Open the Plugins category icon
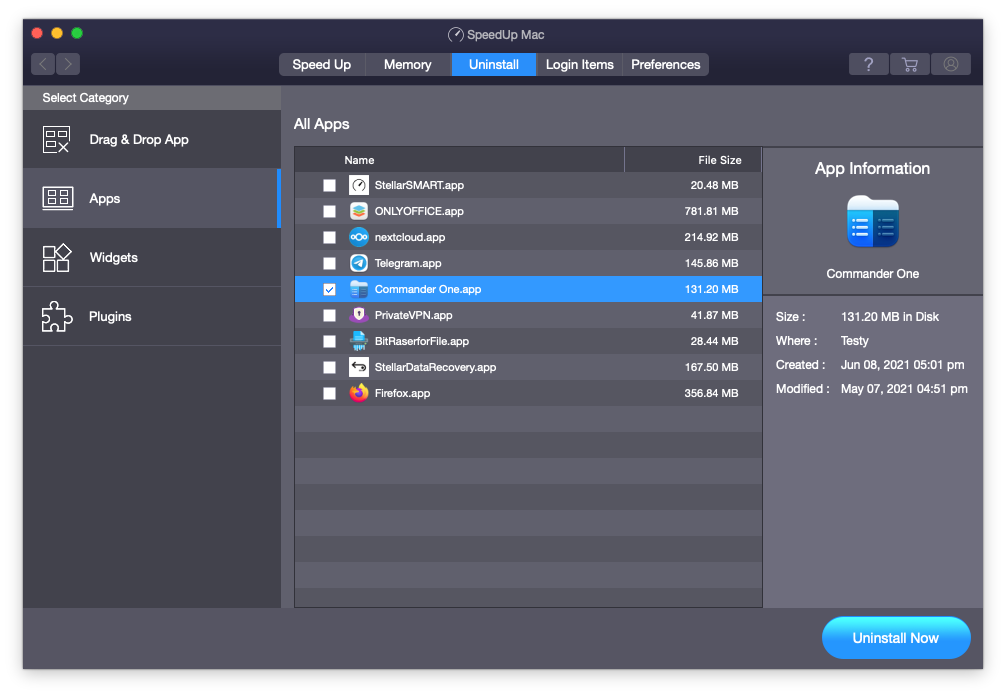Screen dimensions: 1006x696 pos(57,316)
